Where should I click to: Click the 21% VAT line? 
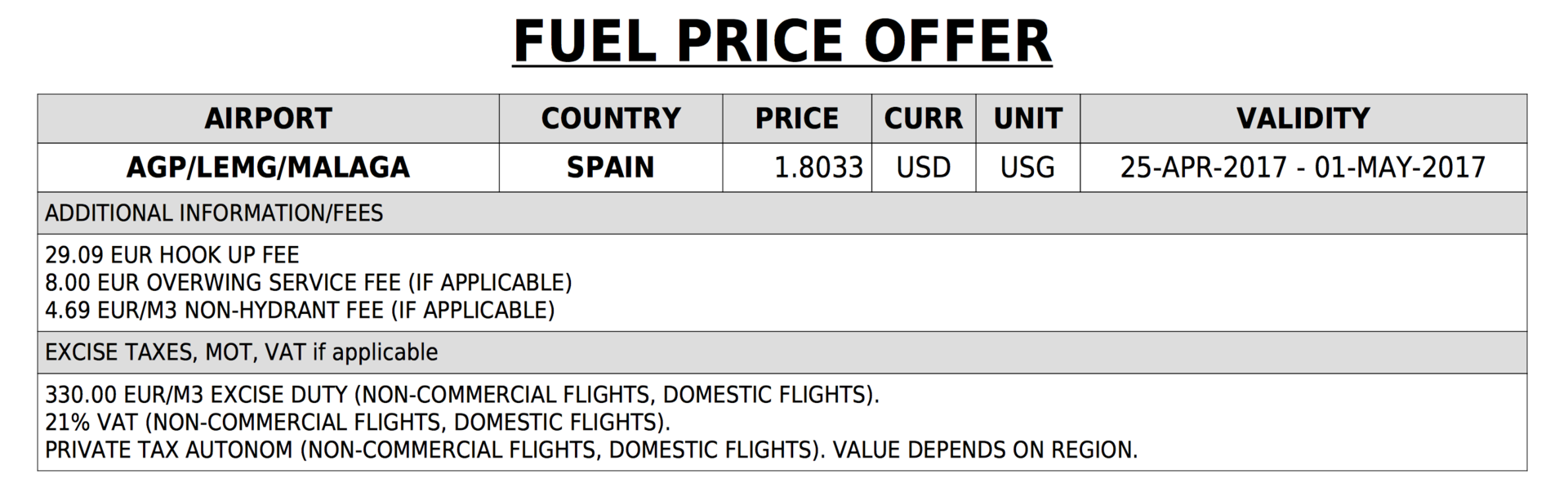(x=358, y=423)
